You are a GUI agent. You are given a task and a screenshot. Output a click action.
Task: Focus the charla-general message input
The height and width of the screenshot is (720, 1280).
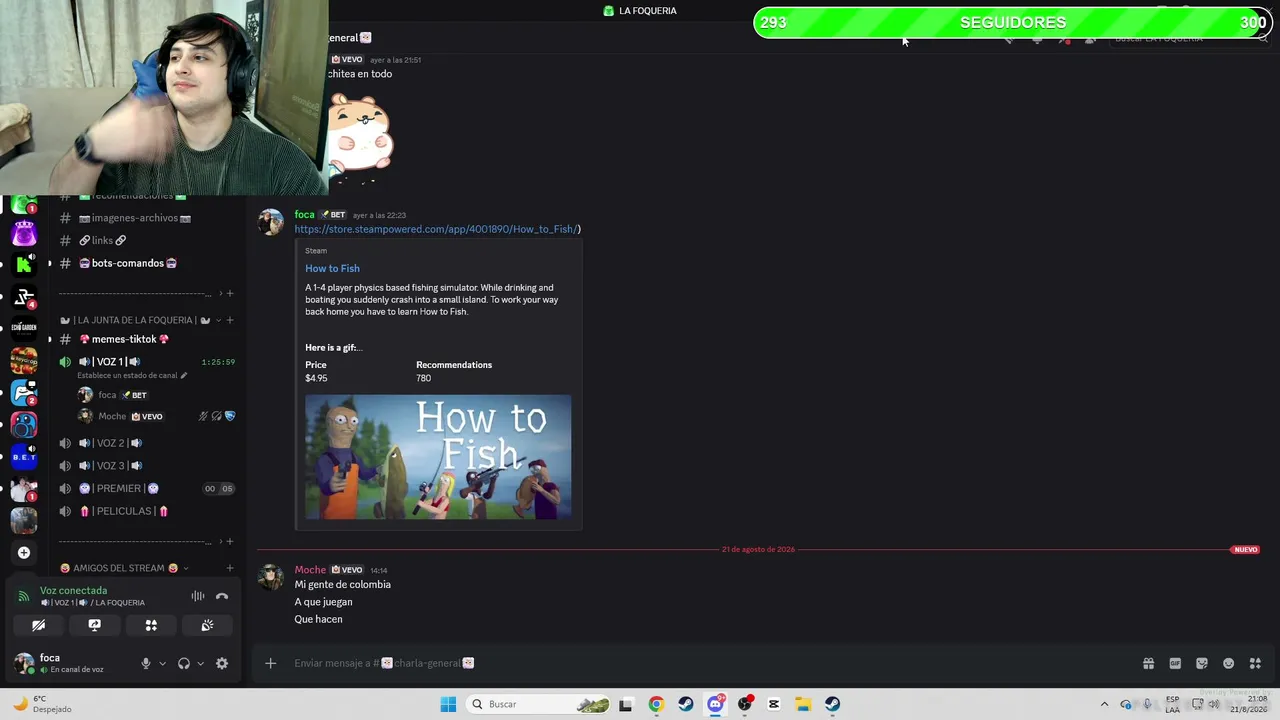click(710, 663)
